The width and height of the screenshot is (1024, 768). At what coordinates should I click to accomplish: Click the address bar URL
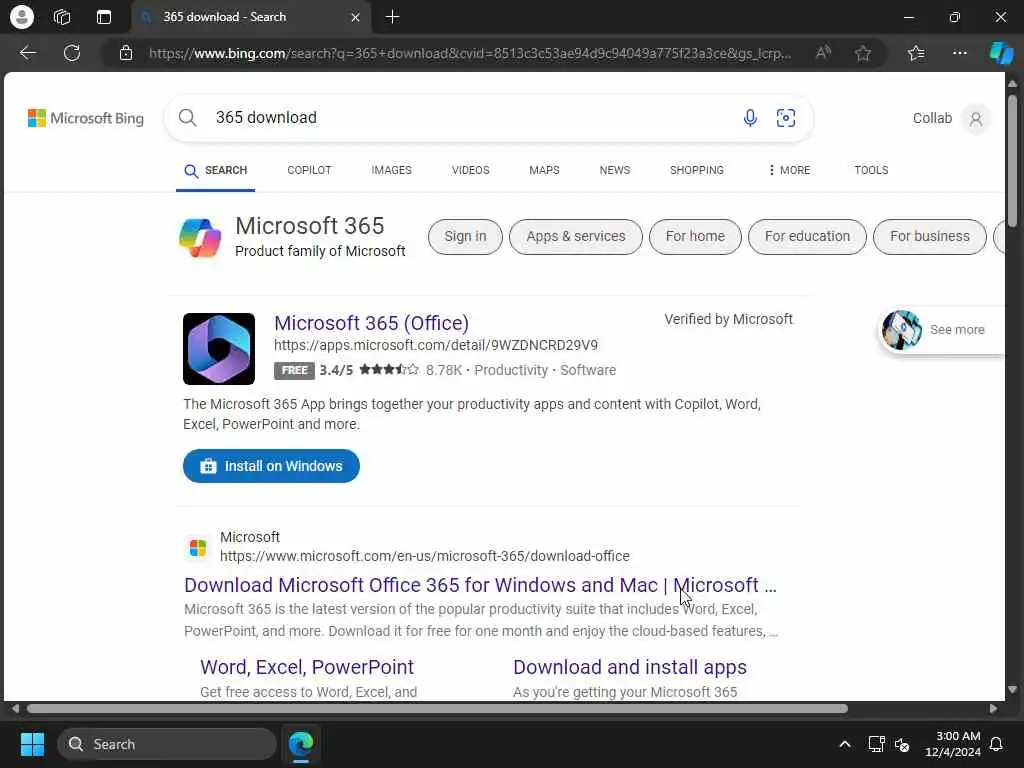click(470, 54)
